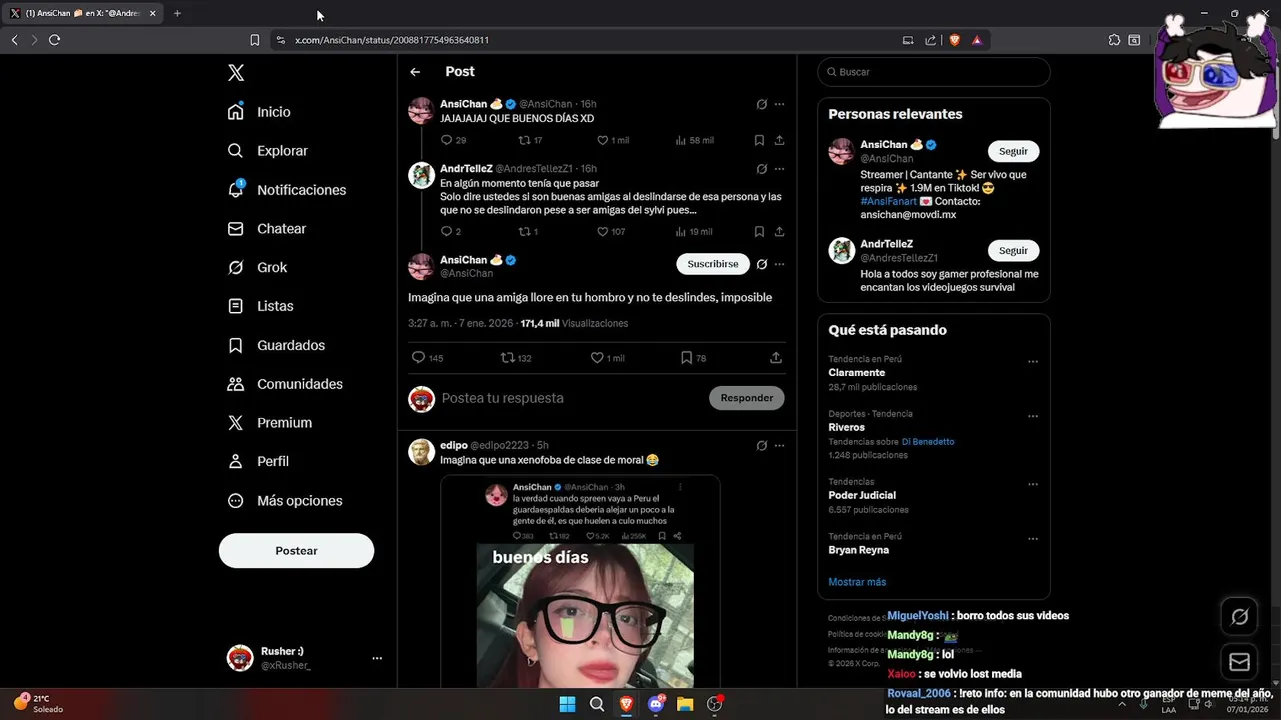This screenshot has width=1281, height=720.
Task: Click the Suscribirse button
Action: (x=713, y=264)
